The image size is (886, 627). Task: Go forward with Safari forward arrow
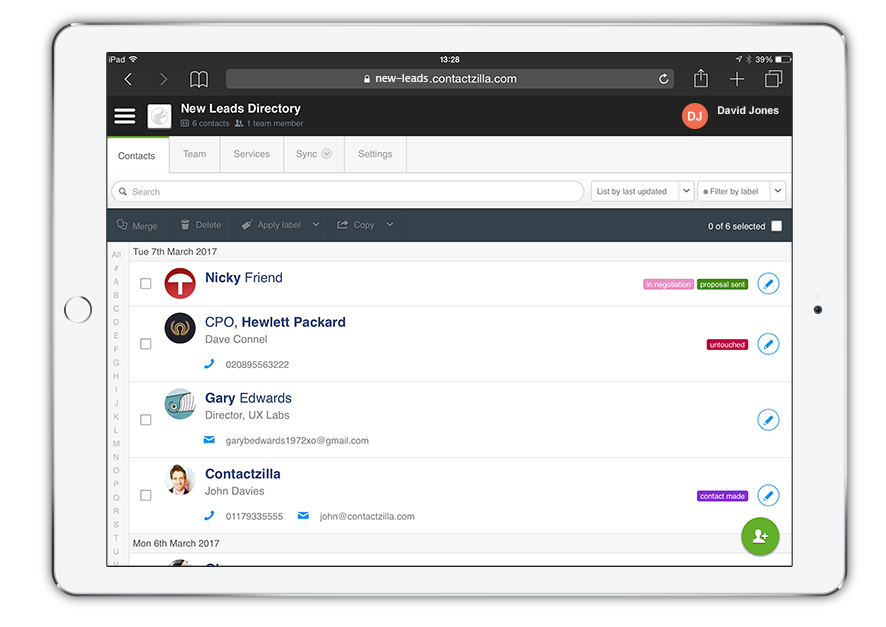(163, 79)
